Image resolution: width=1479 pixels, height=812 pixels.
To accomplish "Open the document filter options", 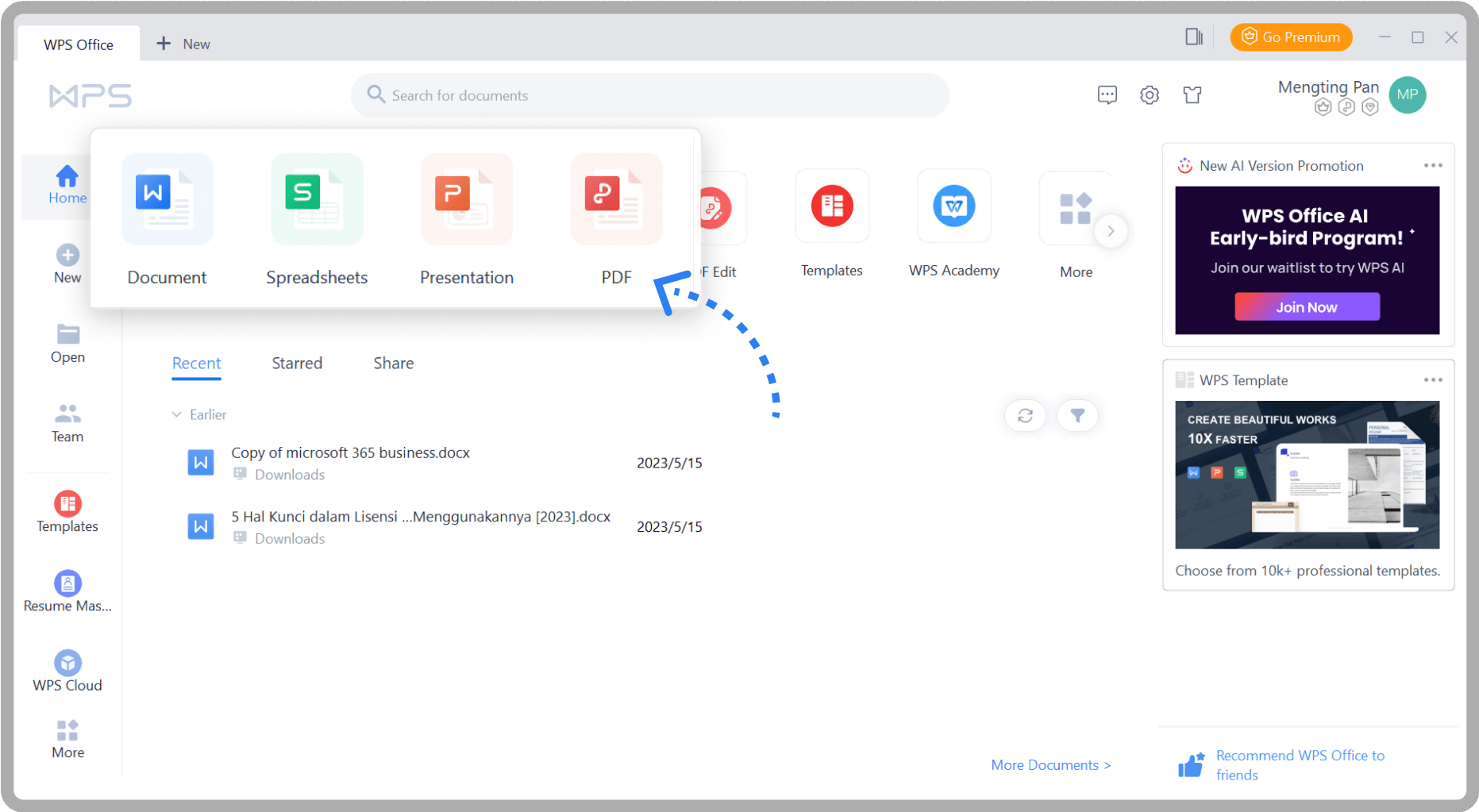I will point(1077,415).
